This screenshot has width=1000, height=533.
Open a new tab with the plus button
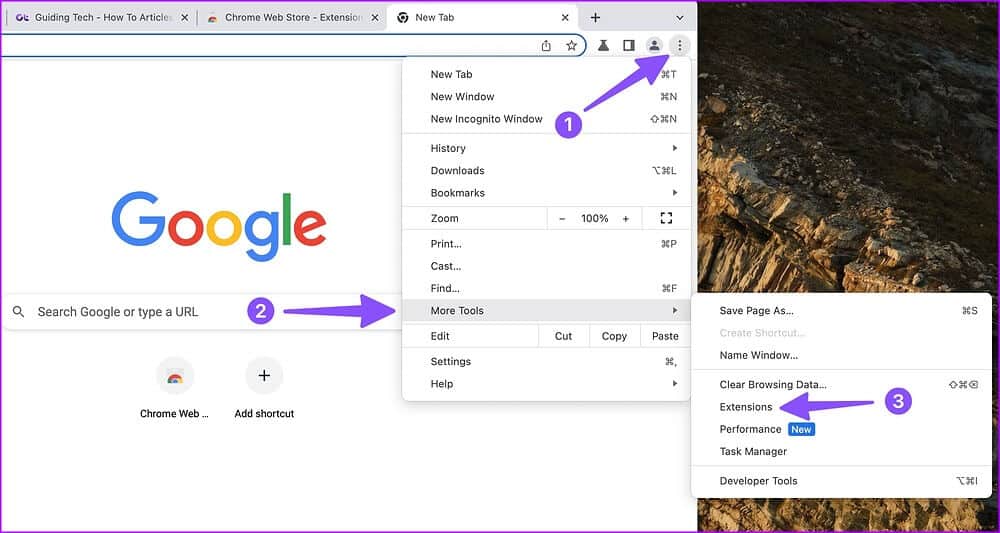[595, 17]
